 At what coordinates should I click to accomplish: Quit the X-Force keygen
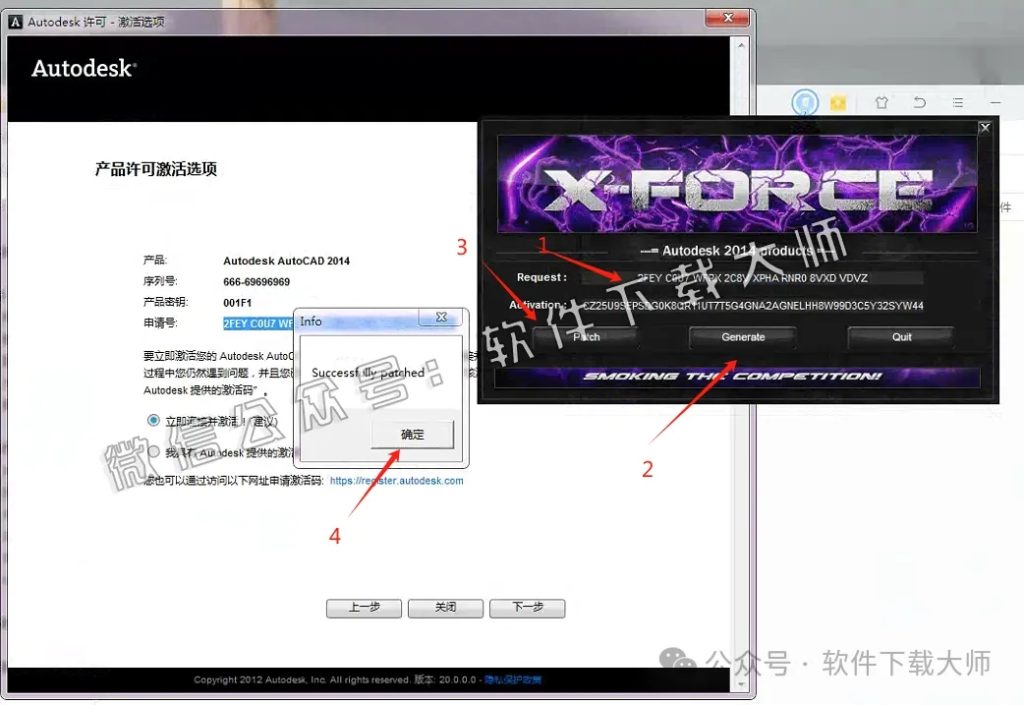coord(899,337)
